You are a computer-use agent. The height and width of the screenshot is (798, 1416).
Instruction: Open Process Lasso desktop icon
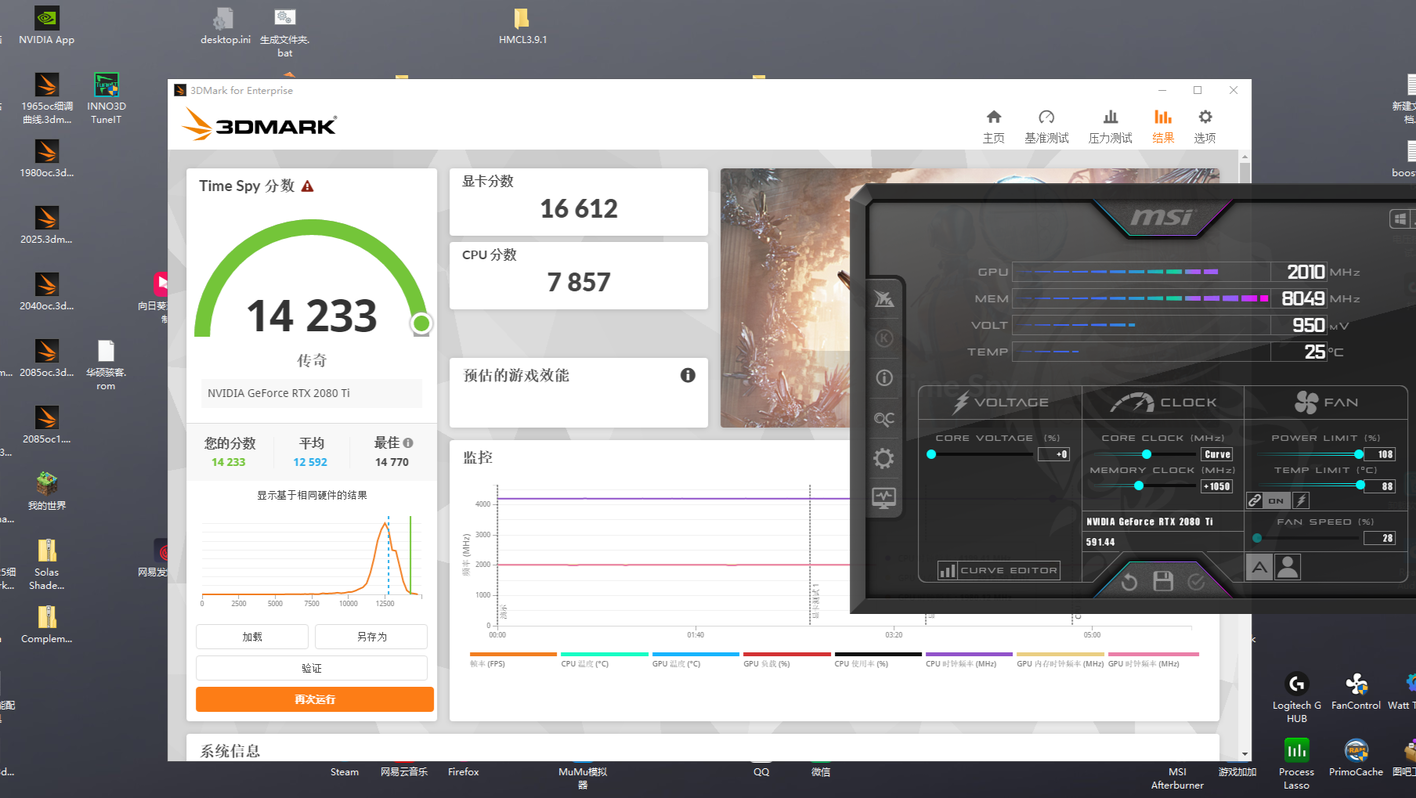[1296, 763]
